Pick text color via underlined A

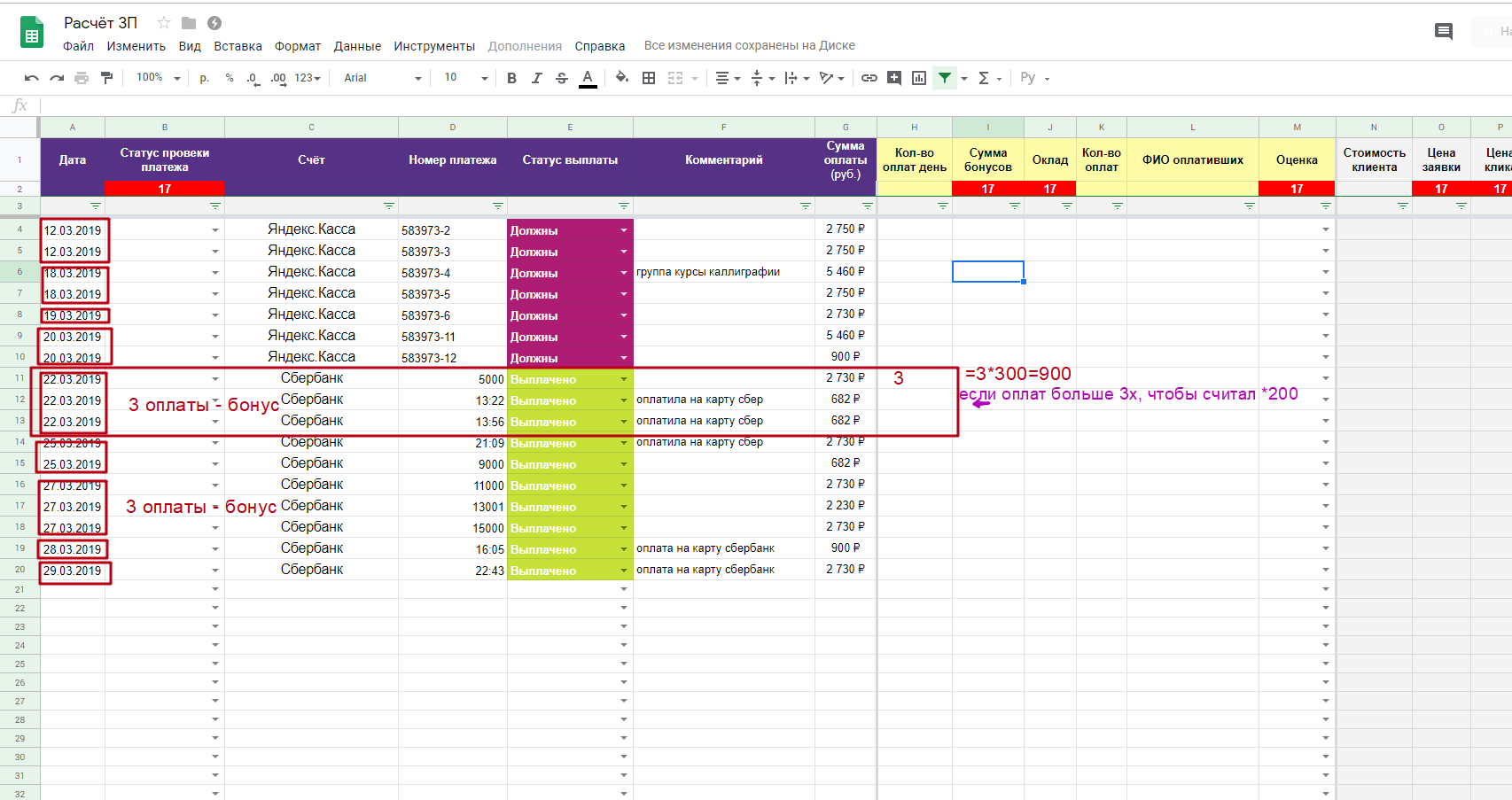point(588,78)
